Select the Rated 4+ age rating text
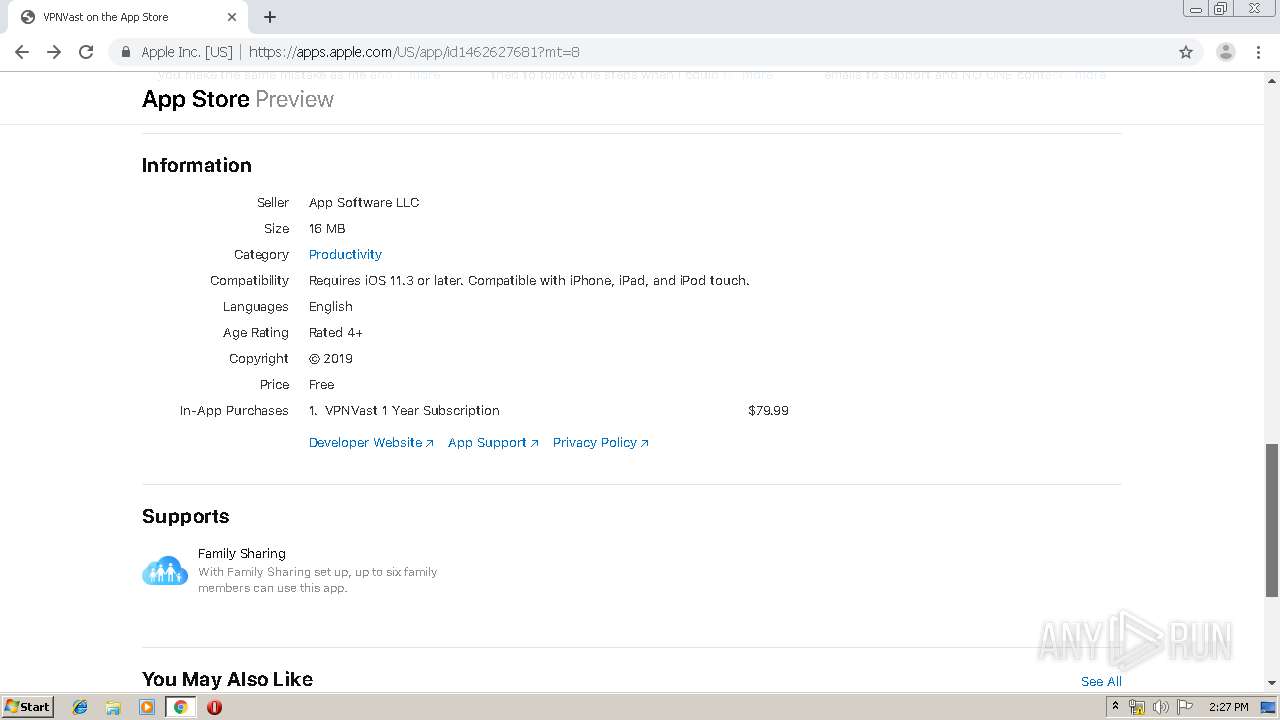The height and width of the screenshot is (720, 1280). tap(336, 332)
